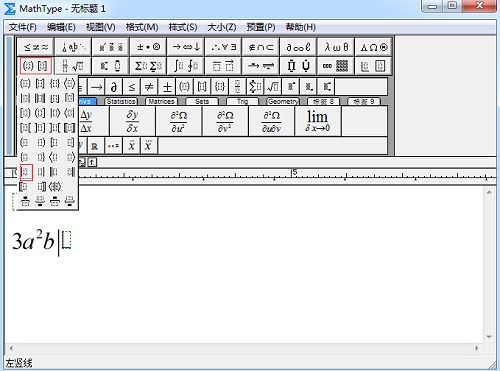Click the vertical scrollbar down arrow
Image resolution: width=500 pixels, height=371 pixels.
[x=489, y=337]
